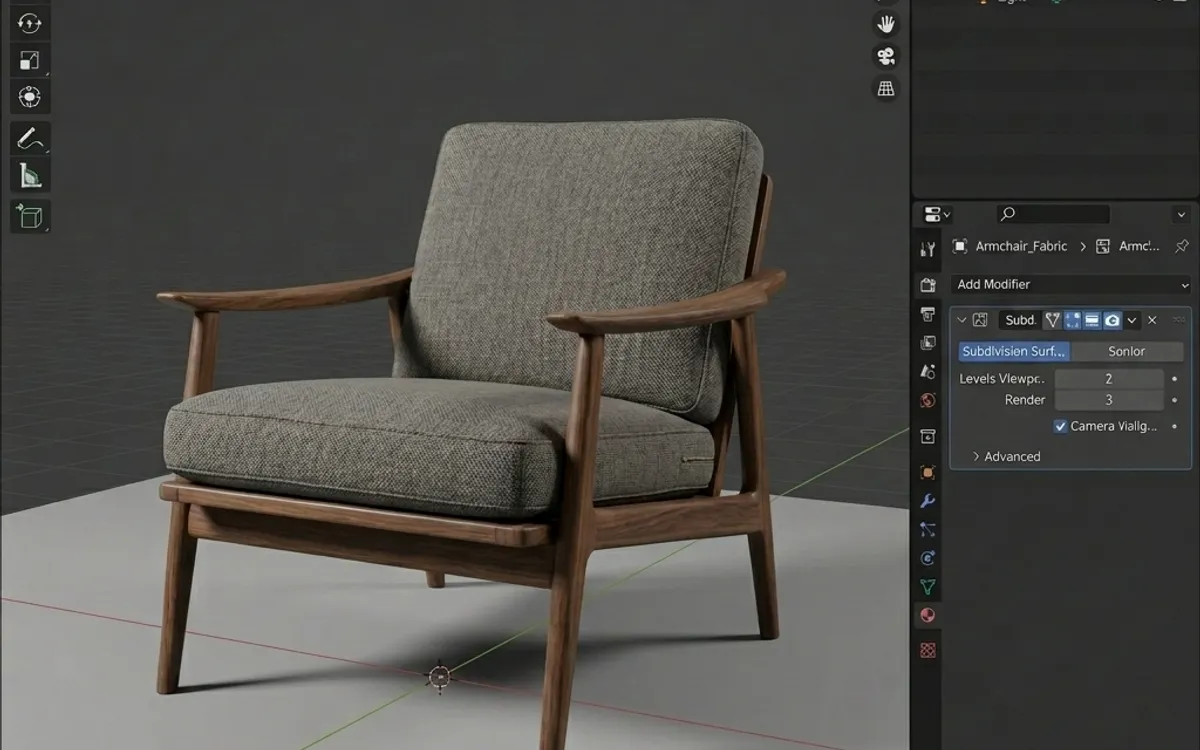Uncheck the Camera Viallg... checkbox
The height and width of the screenshot is (750, 1200).
click(1061, 426)
